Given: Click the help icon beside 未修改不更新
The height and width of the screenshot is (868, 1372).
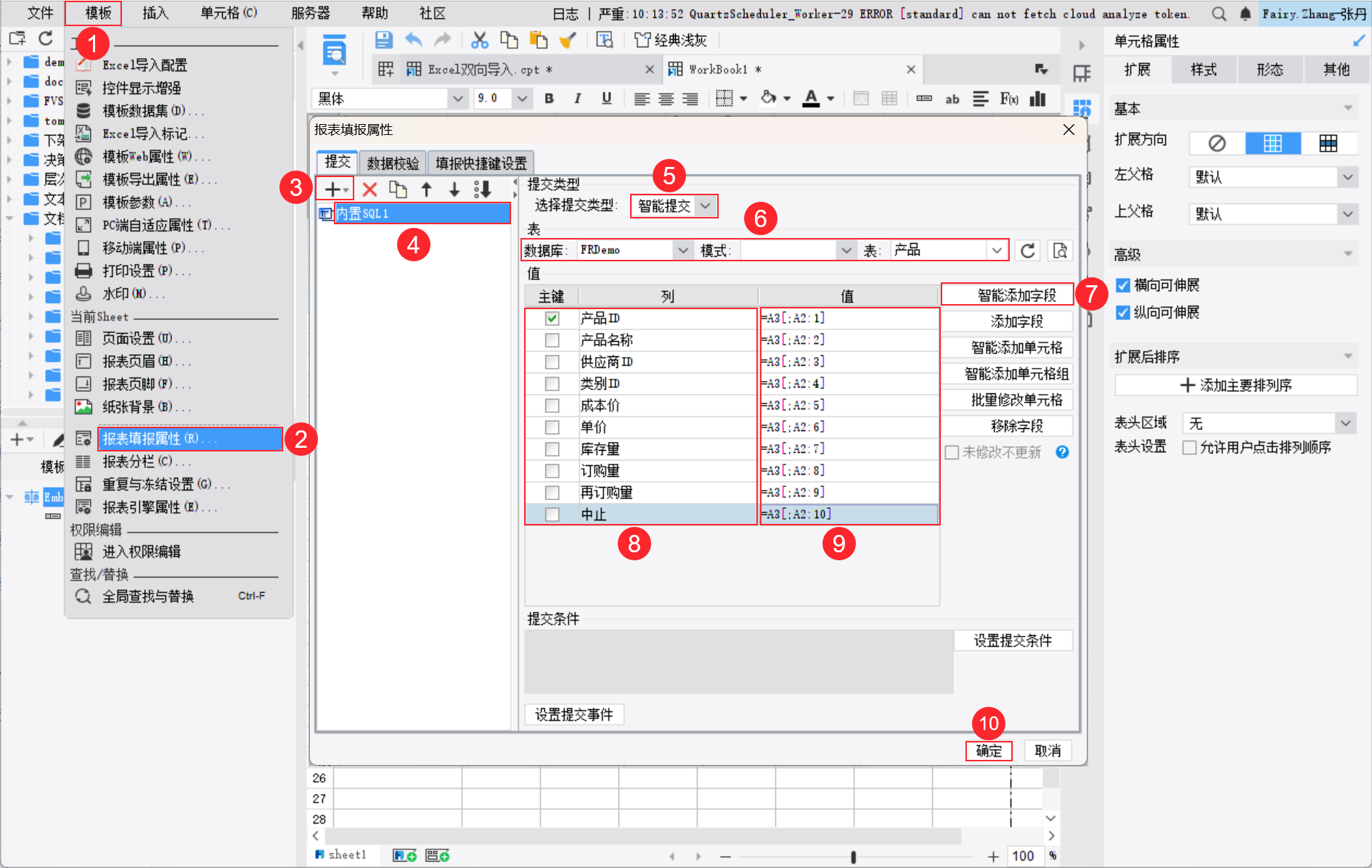Looking at the screenshot, I should click(1062, 452).
